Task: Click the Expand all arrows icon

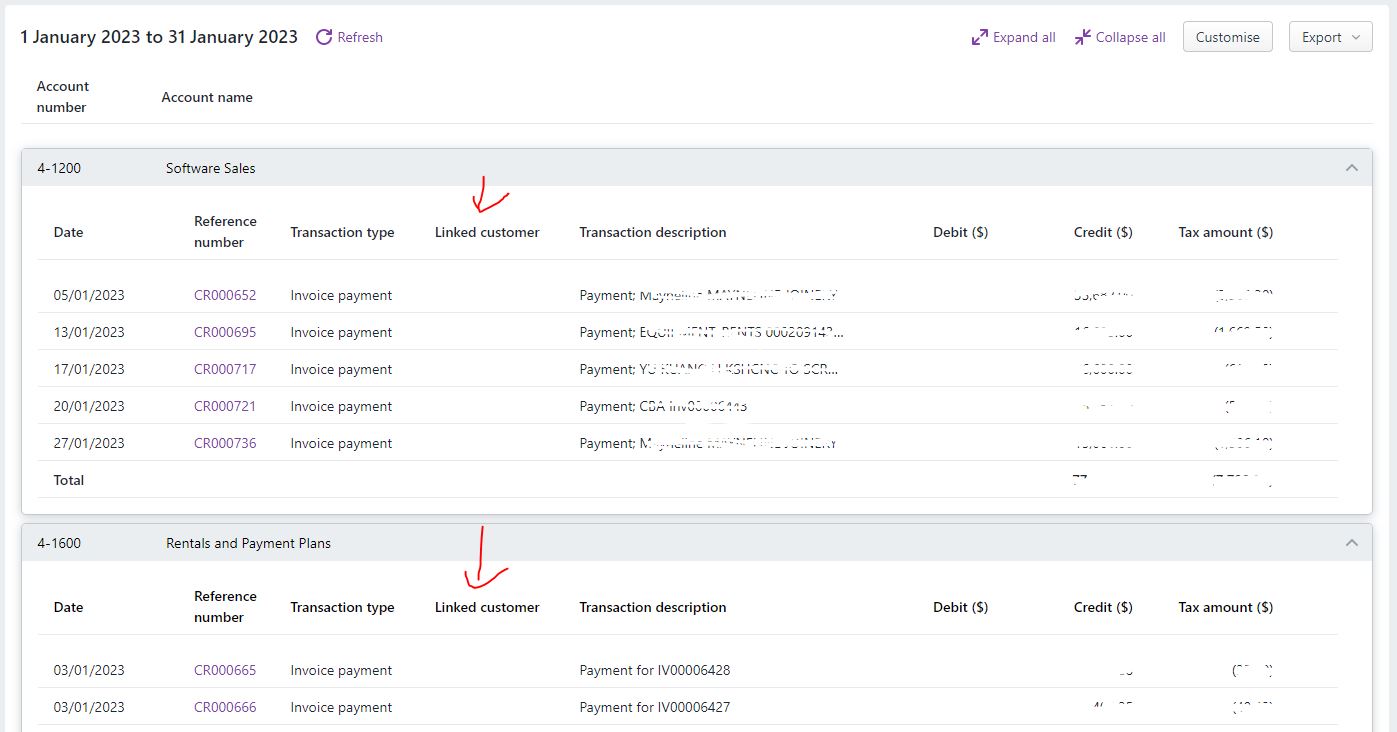Action: [980, 37]
